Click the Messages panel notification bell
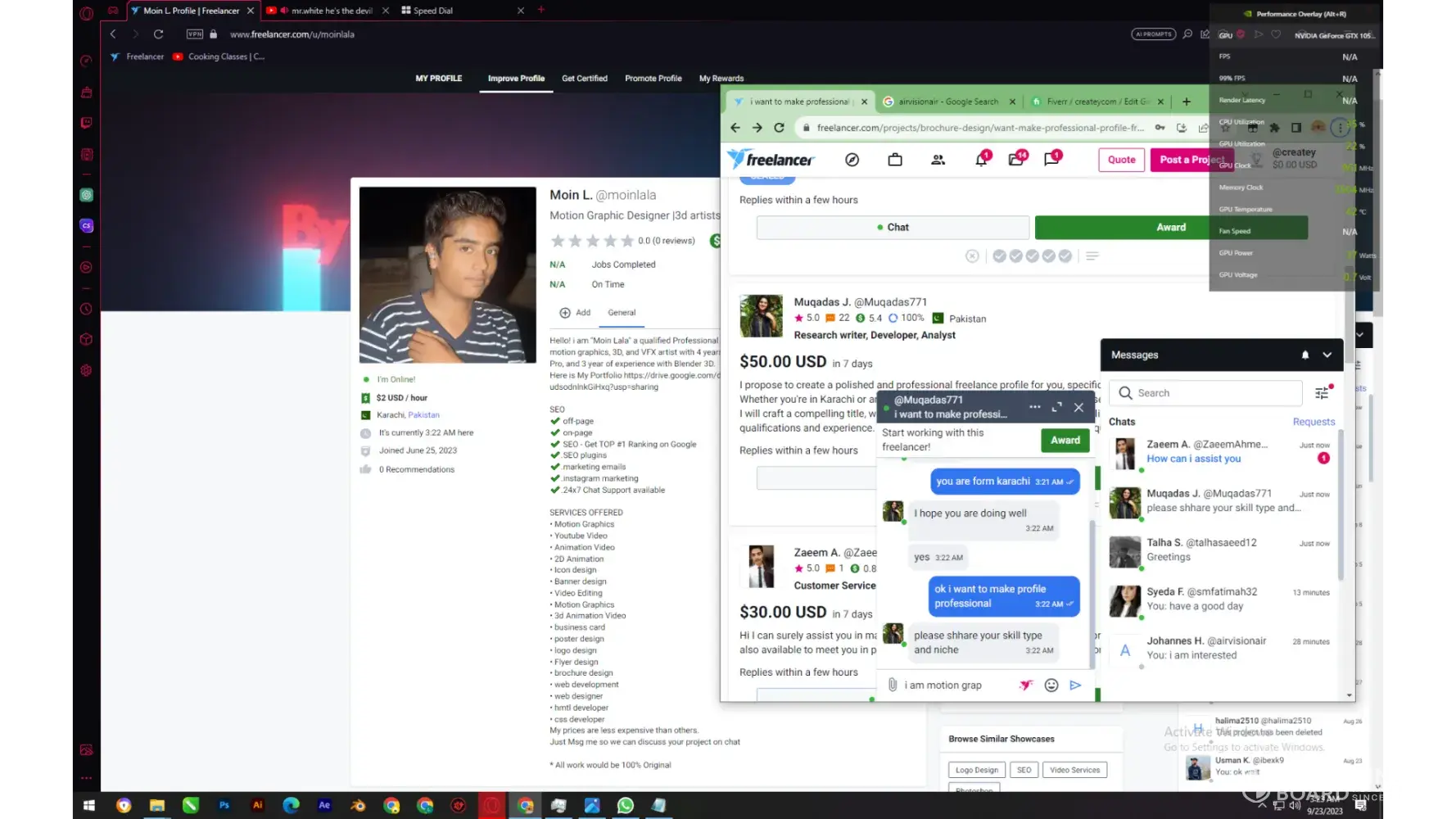The image size is (1456, 819). click(1305, 355)
